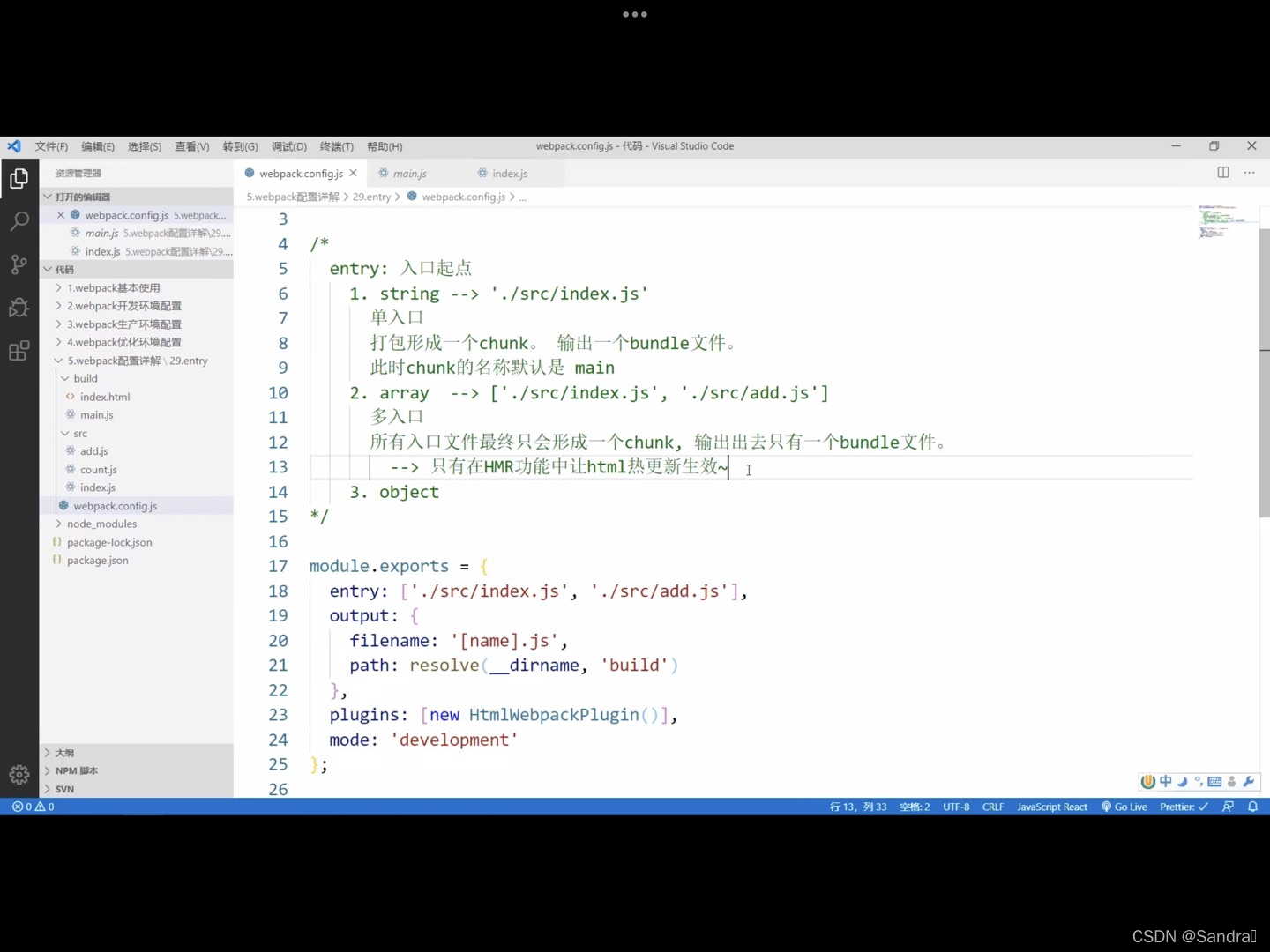
Task: Change language mode JavaScript React
Action: click(1052, 807)
